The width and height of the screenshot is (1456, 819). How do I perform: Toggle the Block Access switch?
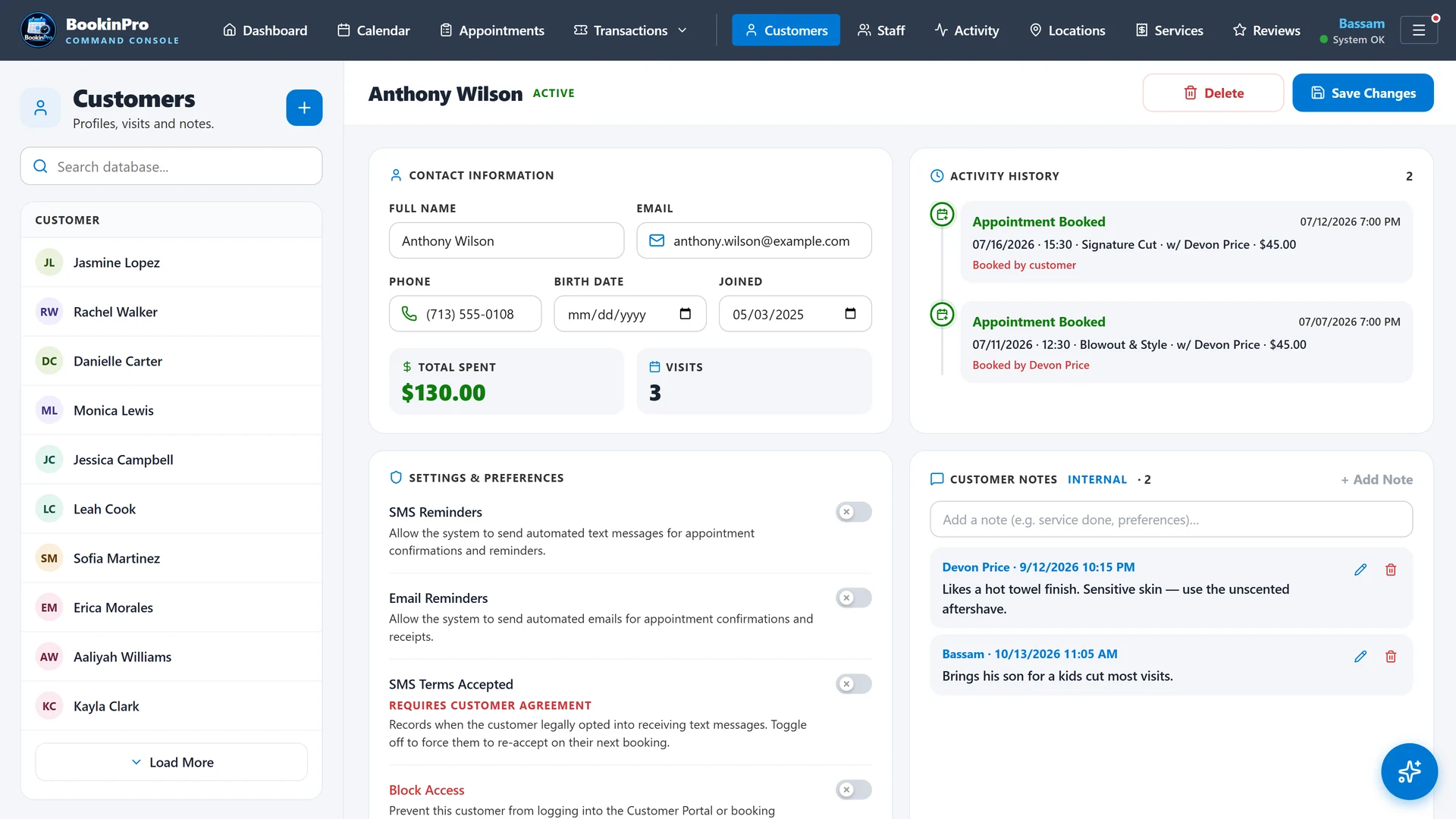[854, 789]
